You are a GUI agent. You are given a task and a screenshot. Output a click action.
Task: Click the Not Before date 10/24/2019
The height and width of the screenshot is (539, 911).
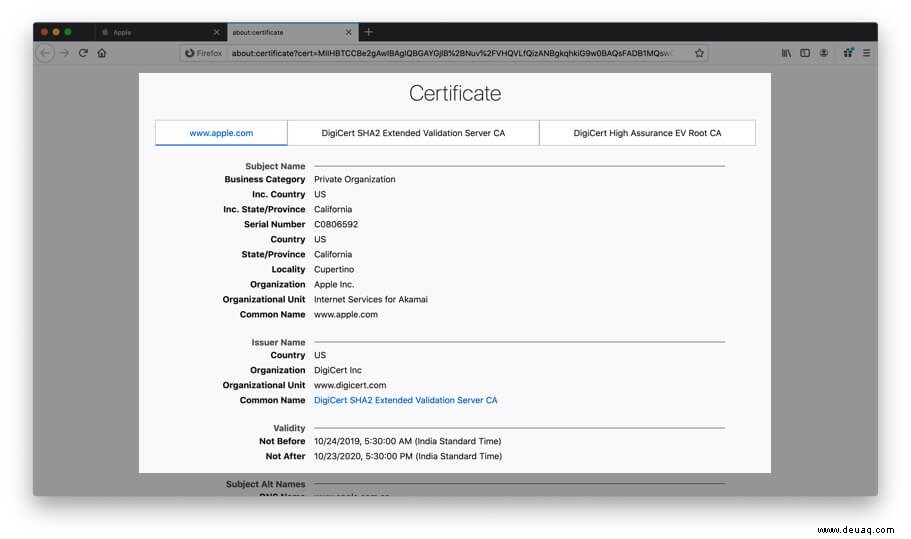[407, 441]
